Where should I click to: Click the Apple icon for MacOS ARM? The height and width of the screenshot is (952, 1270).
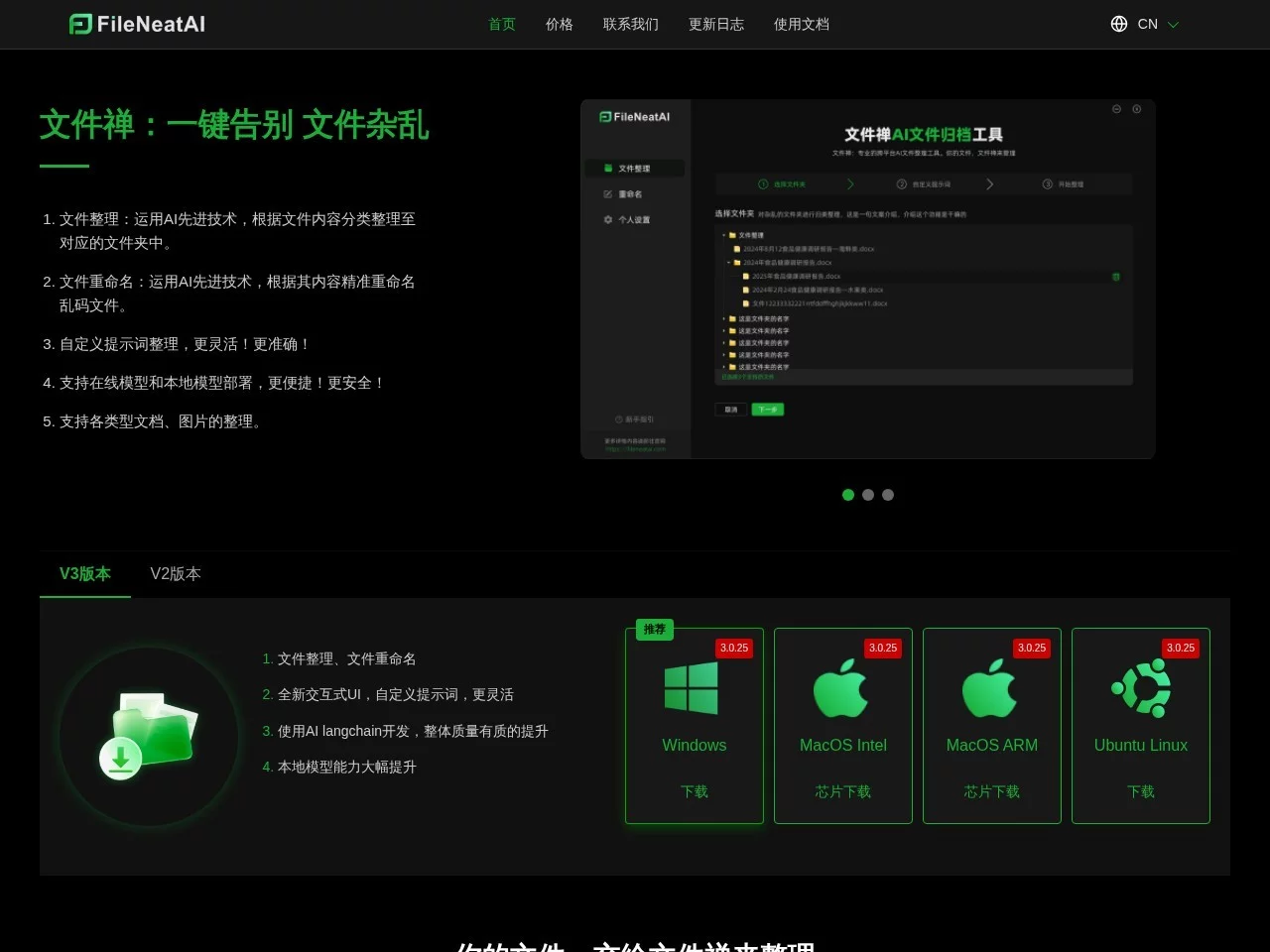click(x=991, y=687)
